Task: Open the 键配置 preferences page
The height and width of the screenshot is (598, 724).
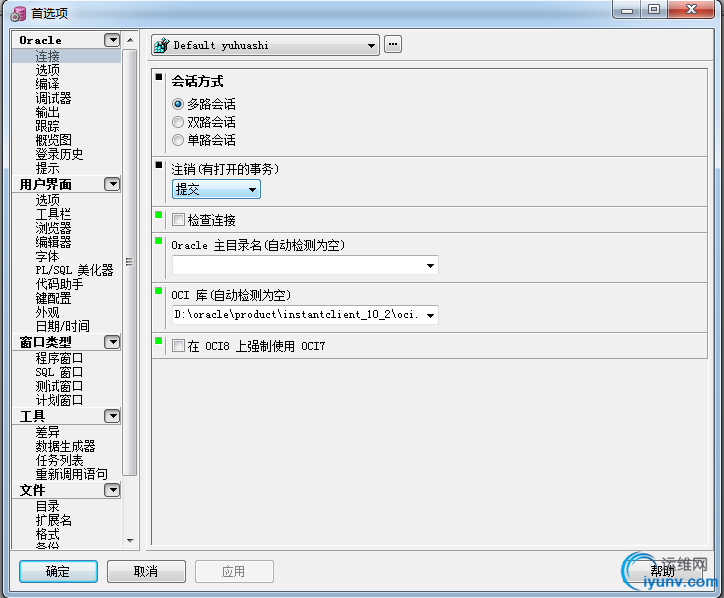Action: point(54,298)
